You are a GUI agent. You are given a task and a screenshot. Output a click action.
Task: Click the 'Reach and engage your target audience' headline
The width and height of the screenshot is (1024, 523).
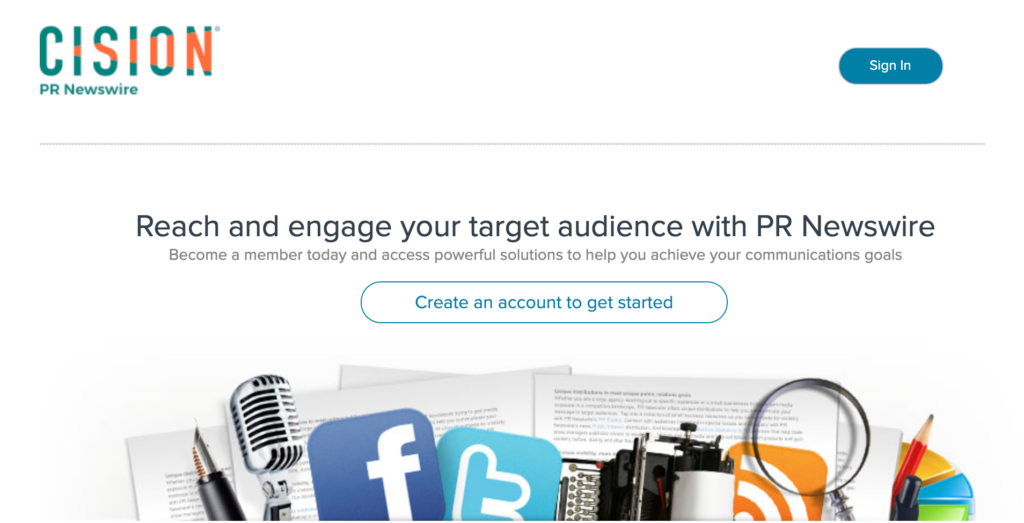click(x=535, y=225)
